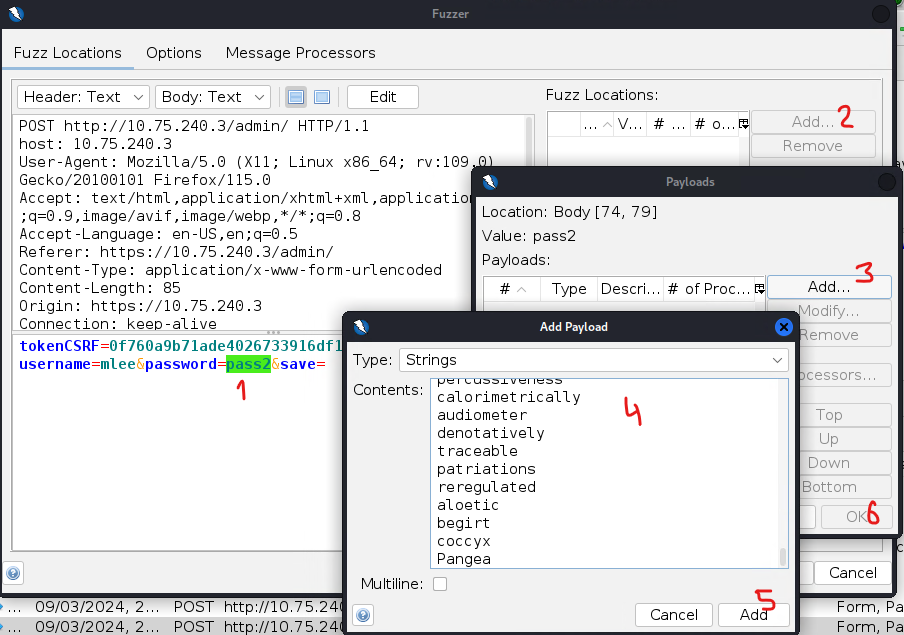Close the Add Payload dialog with X
Image resolution: width=904 pixels, height=635 pixels.
coord(784,327)
